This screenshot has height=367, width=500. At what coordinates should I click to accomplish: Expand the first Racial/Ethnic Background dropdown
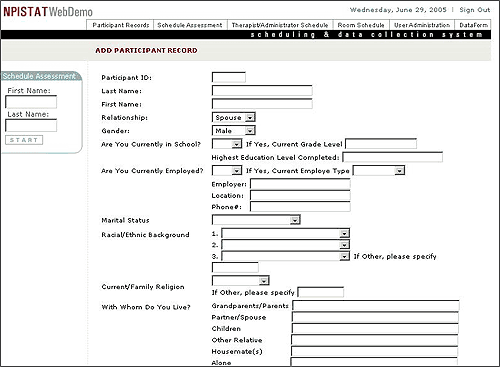[285, 234]
